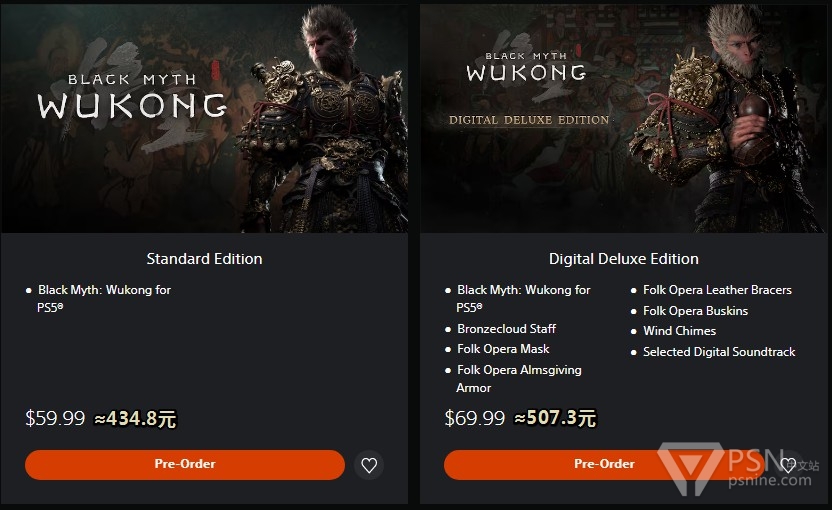Select the Standard Edition title
Viewport: 832px width, 510px height.
(x=204, y=258)
